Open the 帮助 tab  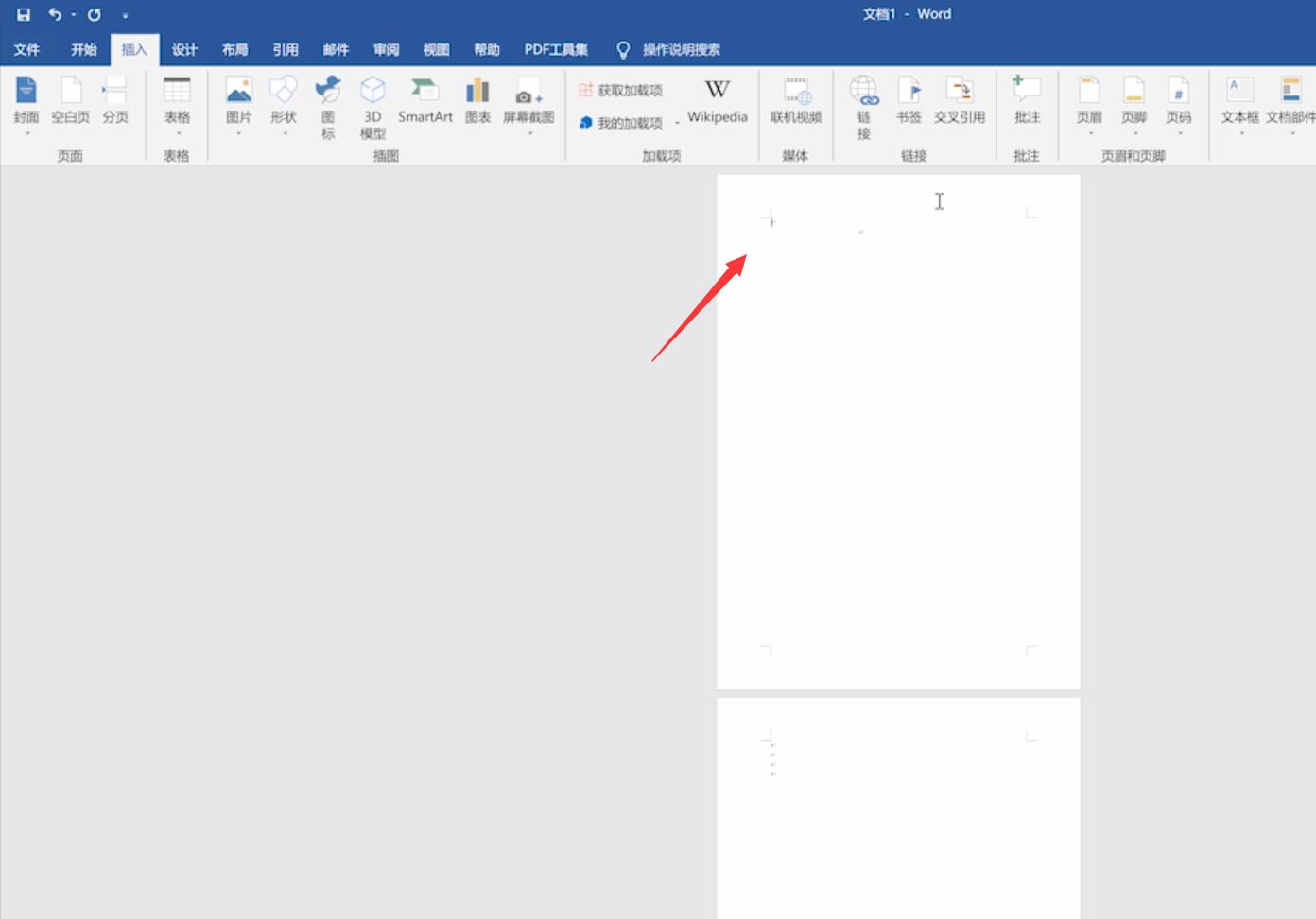tap(487, 49)
